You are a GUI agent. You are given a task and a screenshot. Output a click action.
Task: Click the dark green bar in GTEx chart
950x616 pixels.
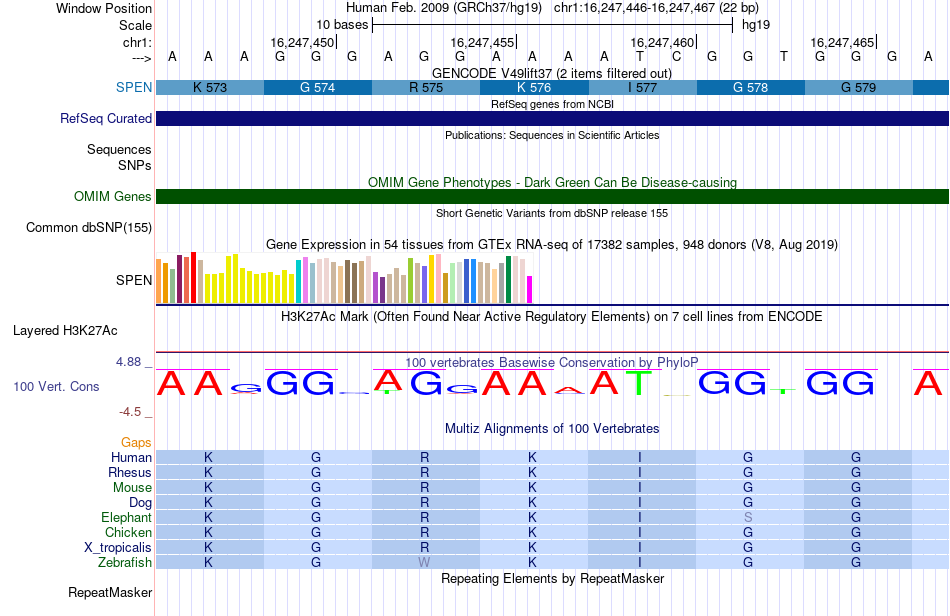508,279
